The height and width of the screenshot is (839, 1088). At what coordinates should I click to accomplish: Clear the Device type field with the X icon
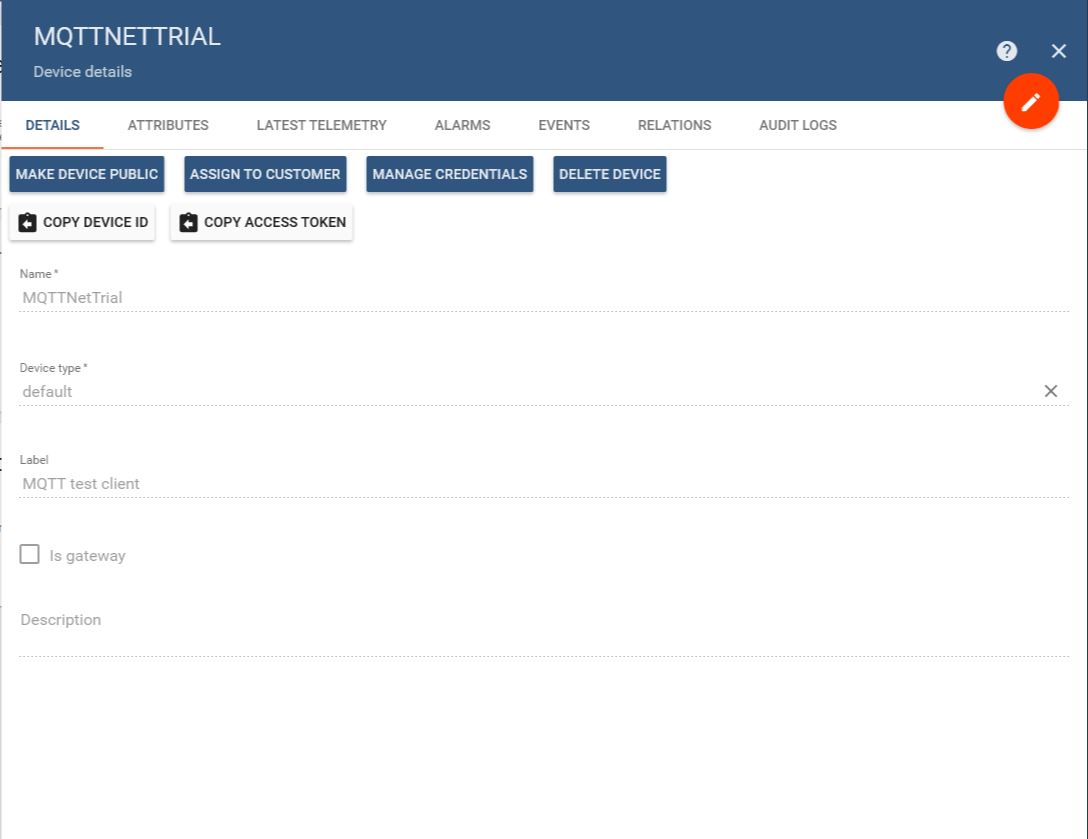point(1050,391)
